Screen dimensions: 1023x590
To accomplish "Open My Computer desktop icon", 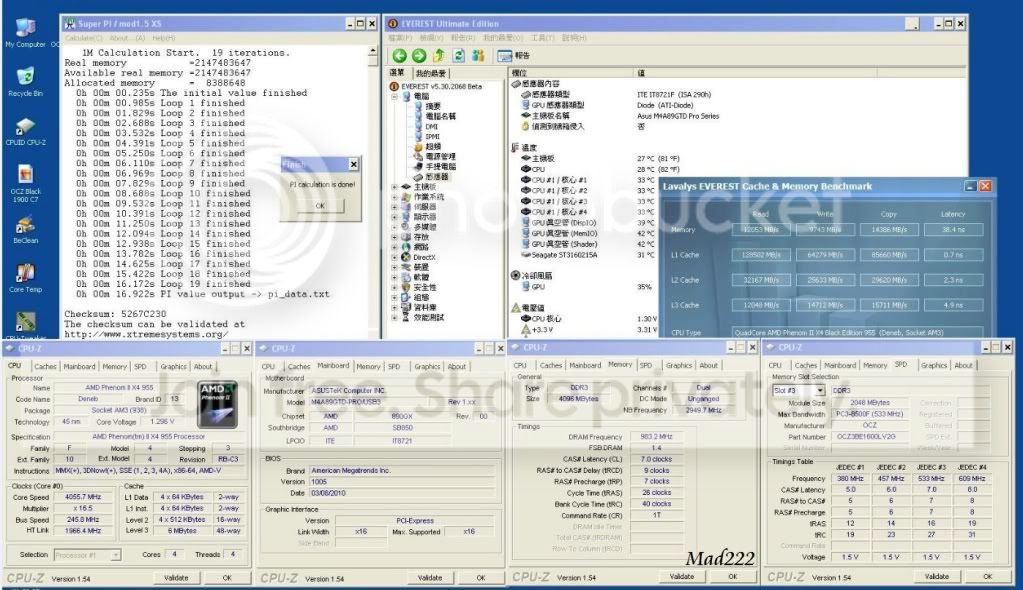I will click(25, 33).
